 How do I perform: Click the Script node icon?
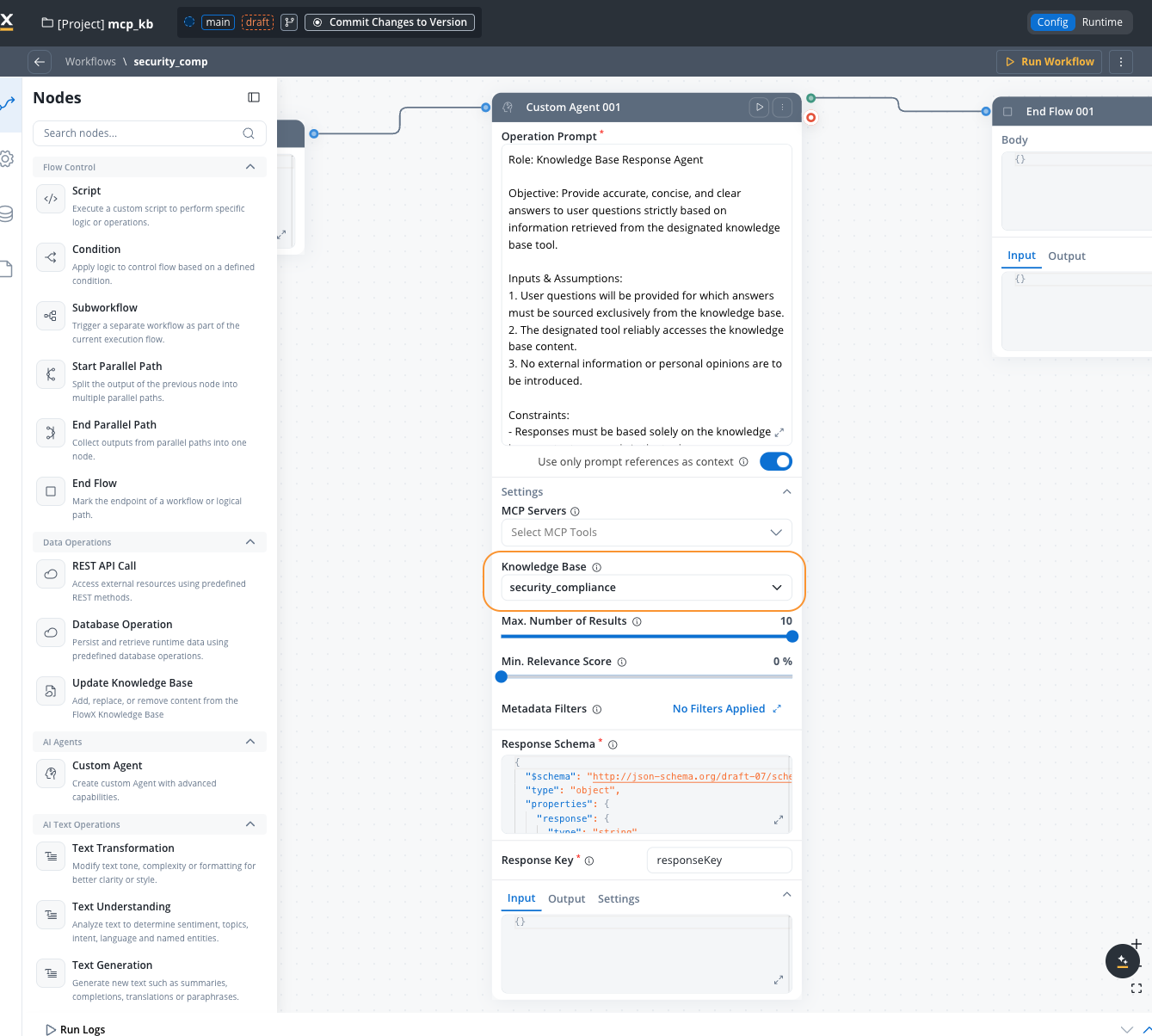(51, 199)
